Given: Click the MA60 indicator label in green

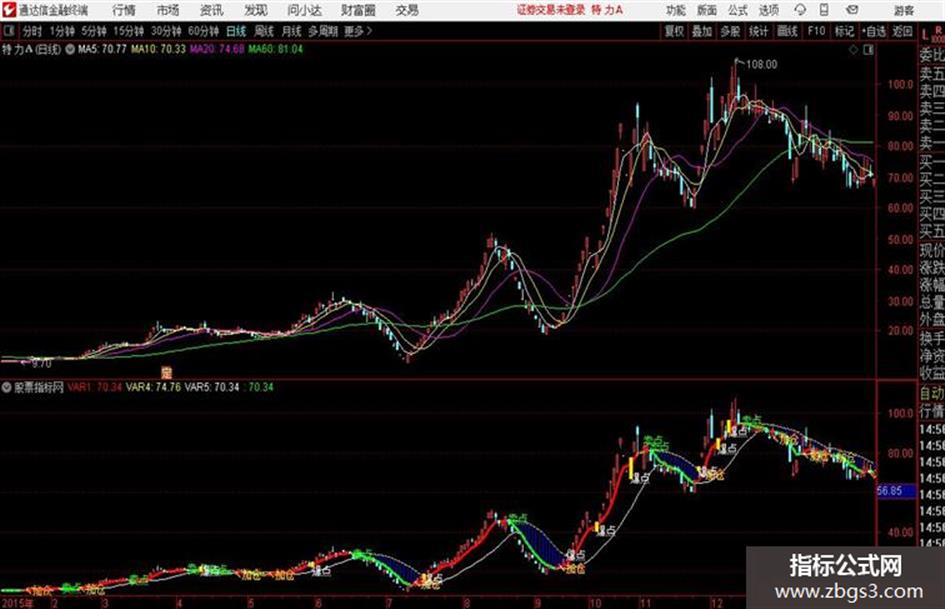Looking at the screenshot, I should tap(276, 49).
